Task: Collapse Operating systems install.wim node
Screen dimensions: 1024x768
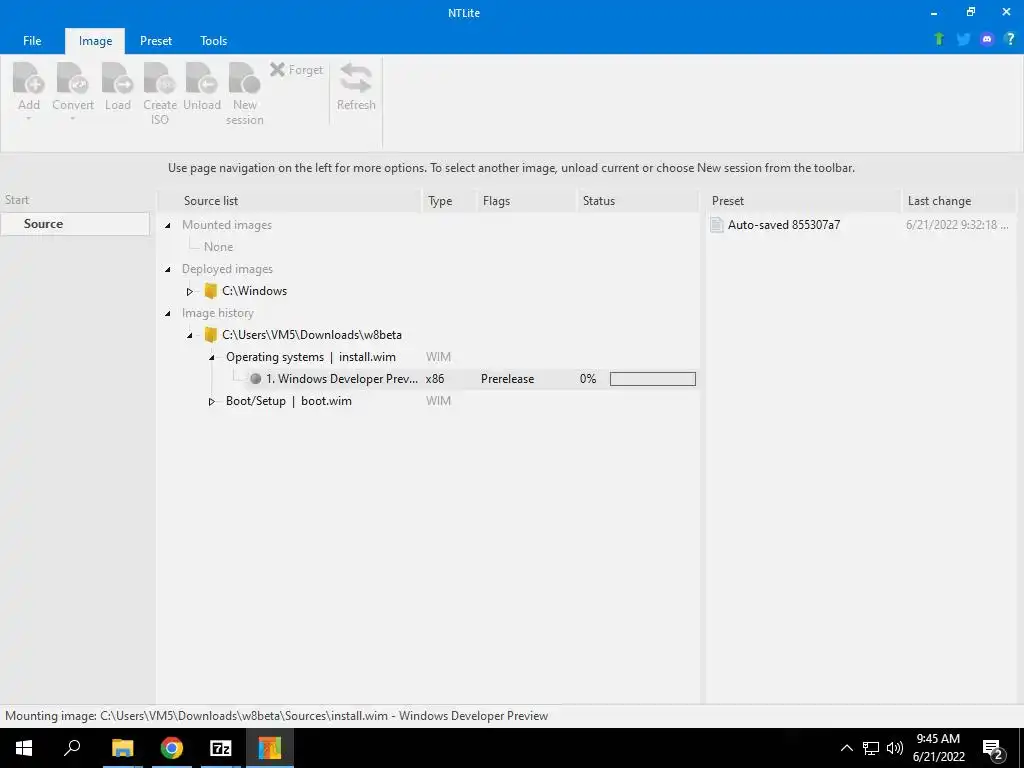Action: pos(212,357)
